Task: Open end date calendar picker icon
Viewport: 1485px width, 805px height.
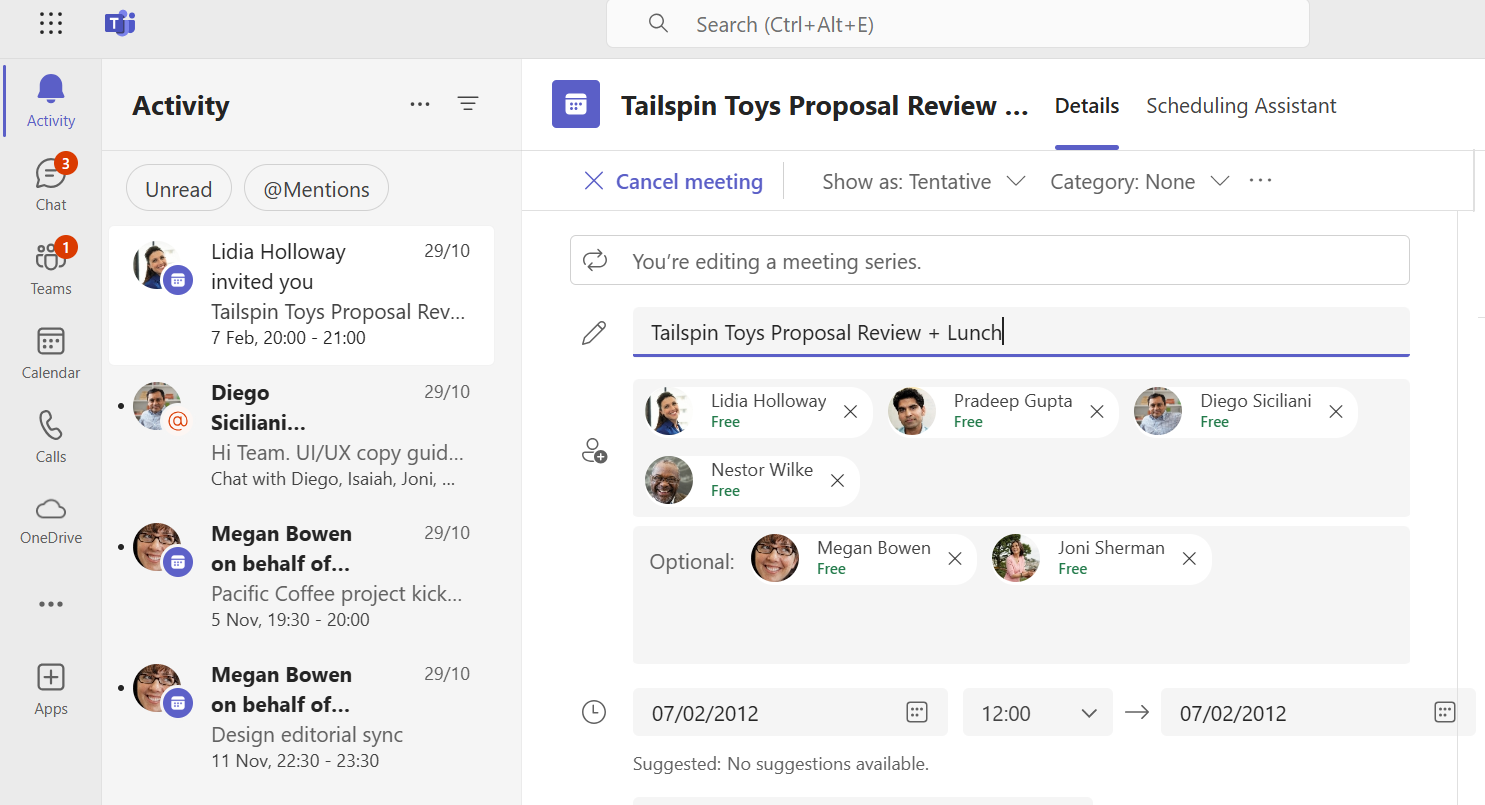Action: pos(1444,713)
